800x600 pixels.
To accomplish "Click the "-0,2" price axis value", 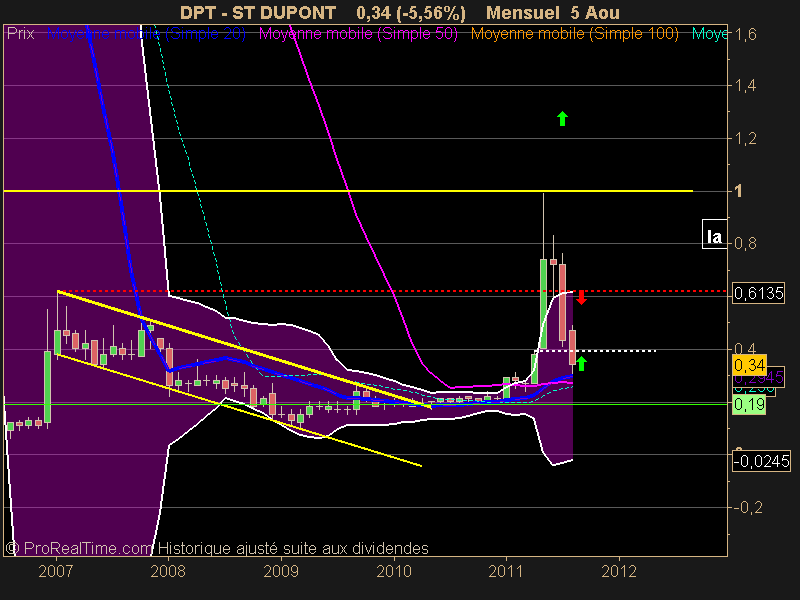I will click(748, 507).
